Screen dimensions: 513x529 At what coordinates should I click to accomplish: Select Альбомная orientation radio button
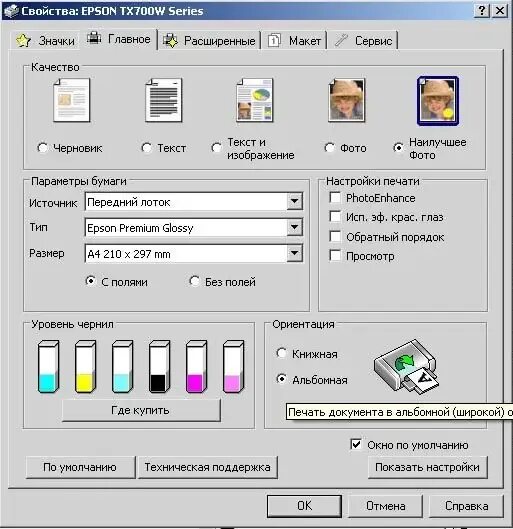tap(281, 379)
